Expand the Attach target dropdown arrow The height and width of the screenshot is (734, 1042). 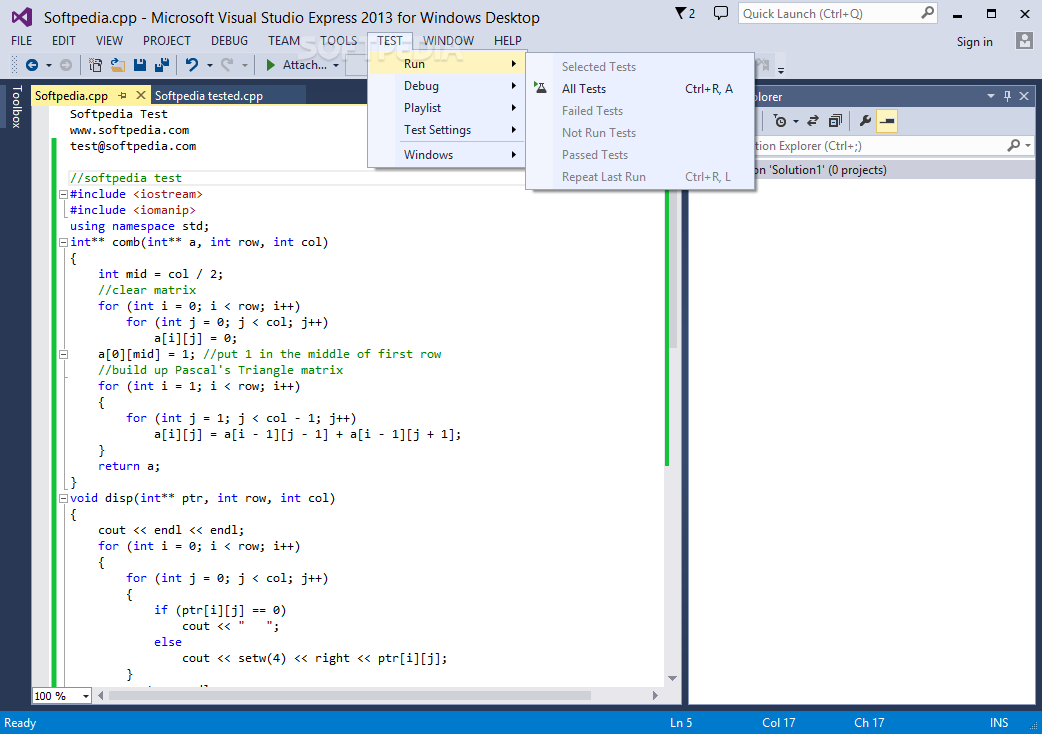336,66
